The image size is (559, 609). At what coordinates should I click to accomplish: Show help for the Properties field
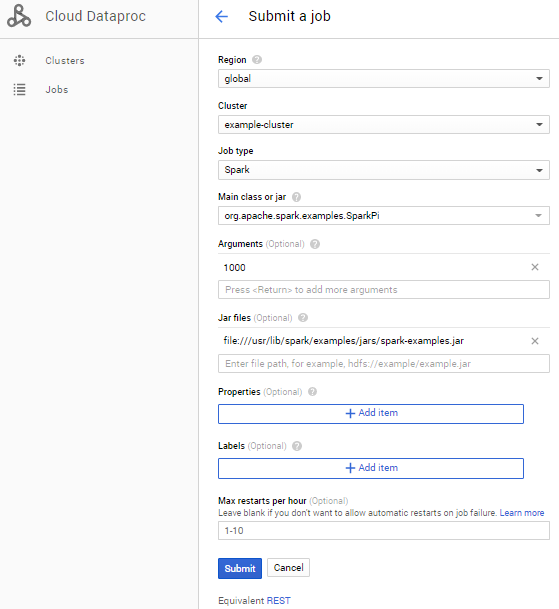[x=312, y=392]
